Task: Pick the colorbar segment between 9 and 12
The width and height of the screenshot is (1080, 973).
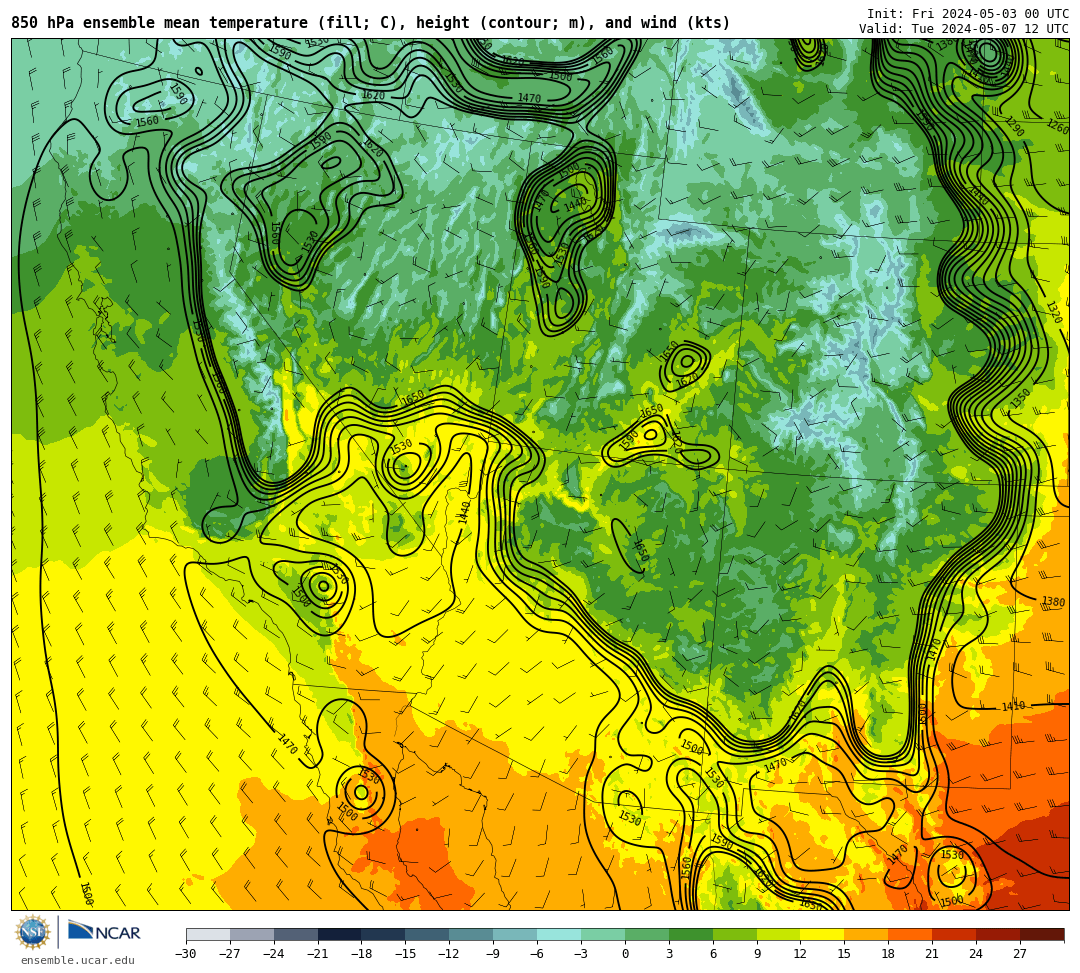Action: point(778,934)
